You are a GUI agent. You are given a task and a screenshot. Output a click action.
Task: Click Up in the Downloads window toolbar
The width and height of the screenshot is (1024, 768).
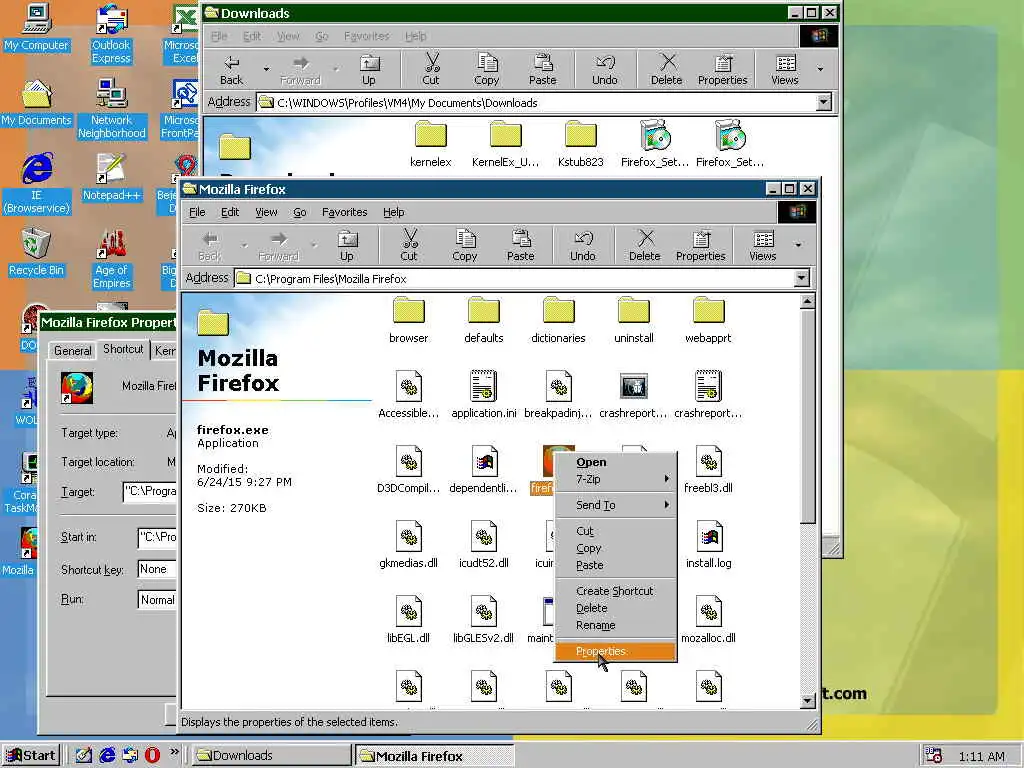(x=369, y=69)
